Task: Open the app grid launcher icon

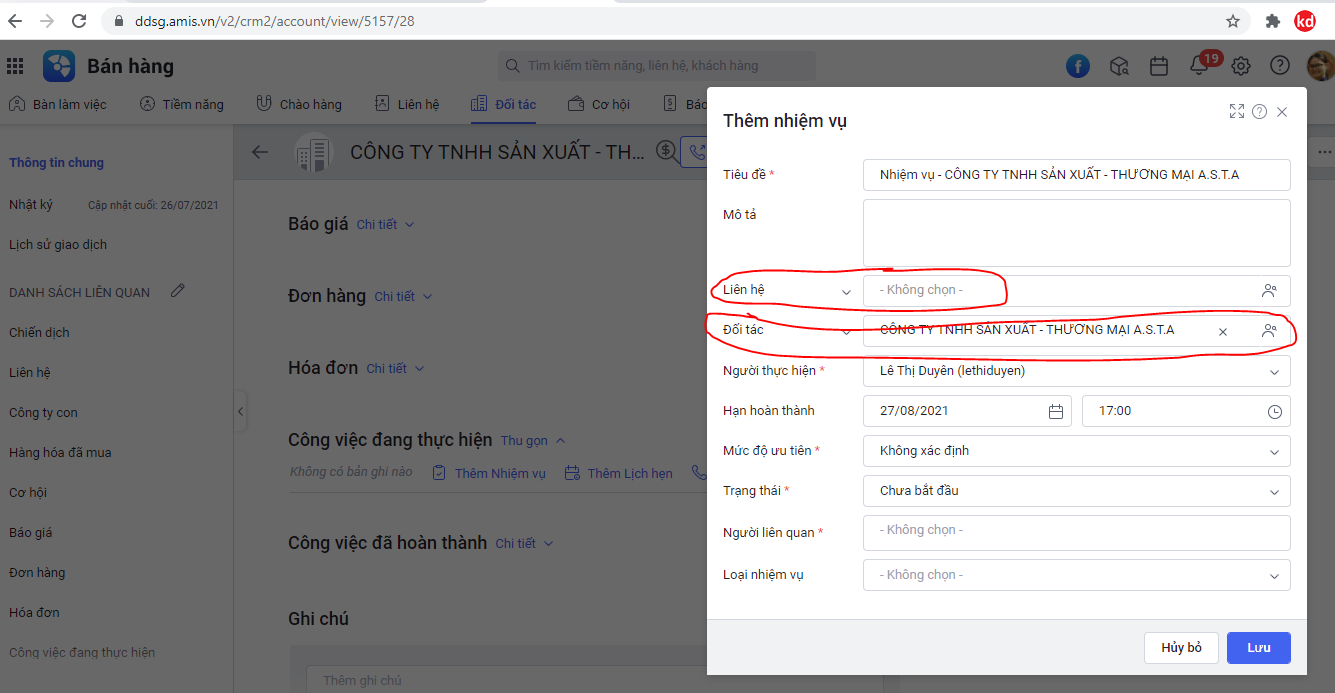Action: pyautogui.click(x=15, y=66)
